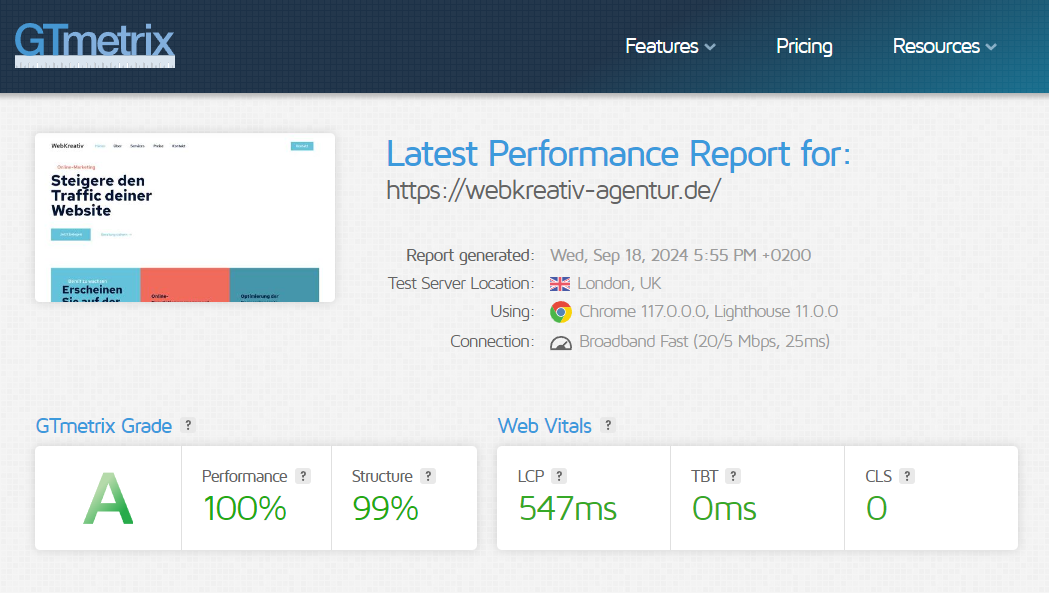Screen dimensions: 1049x593
Task: Click Chrome 117.0.0.0, Lighthouse 11.0.0 text
Action: 708,312
